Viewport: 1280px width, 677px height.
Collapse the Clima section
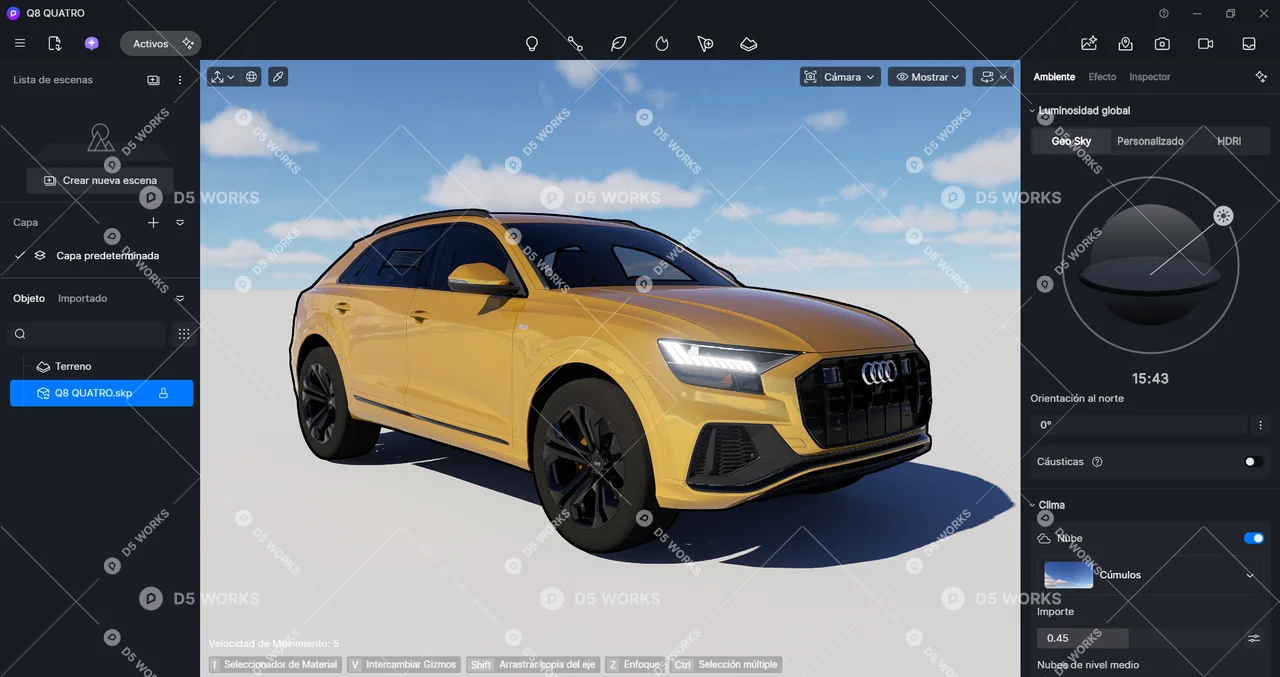(1032, 505)
